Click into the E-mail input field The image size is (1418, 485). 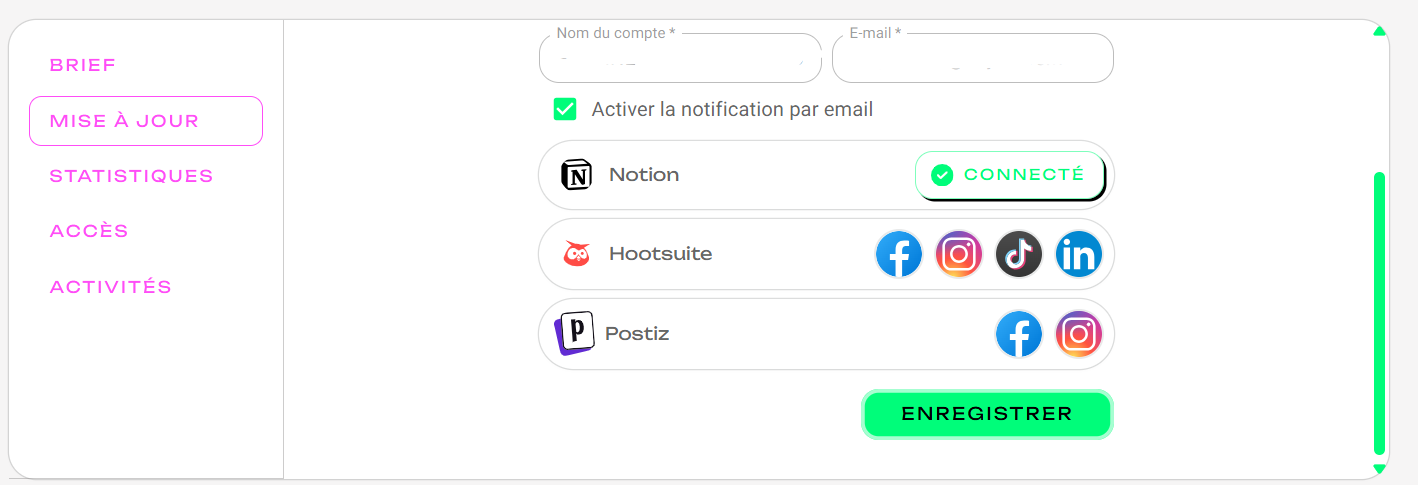(972, 61)
